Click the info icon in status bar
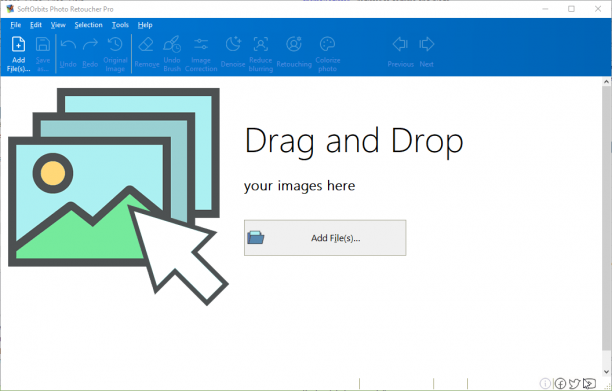The image size is (612, 391). 545,384
